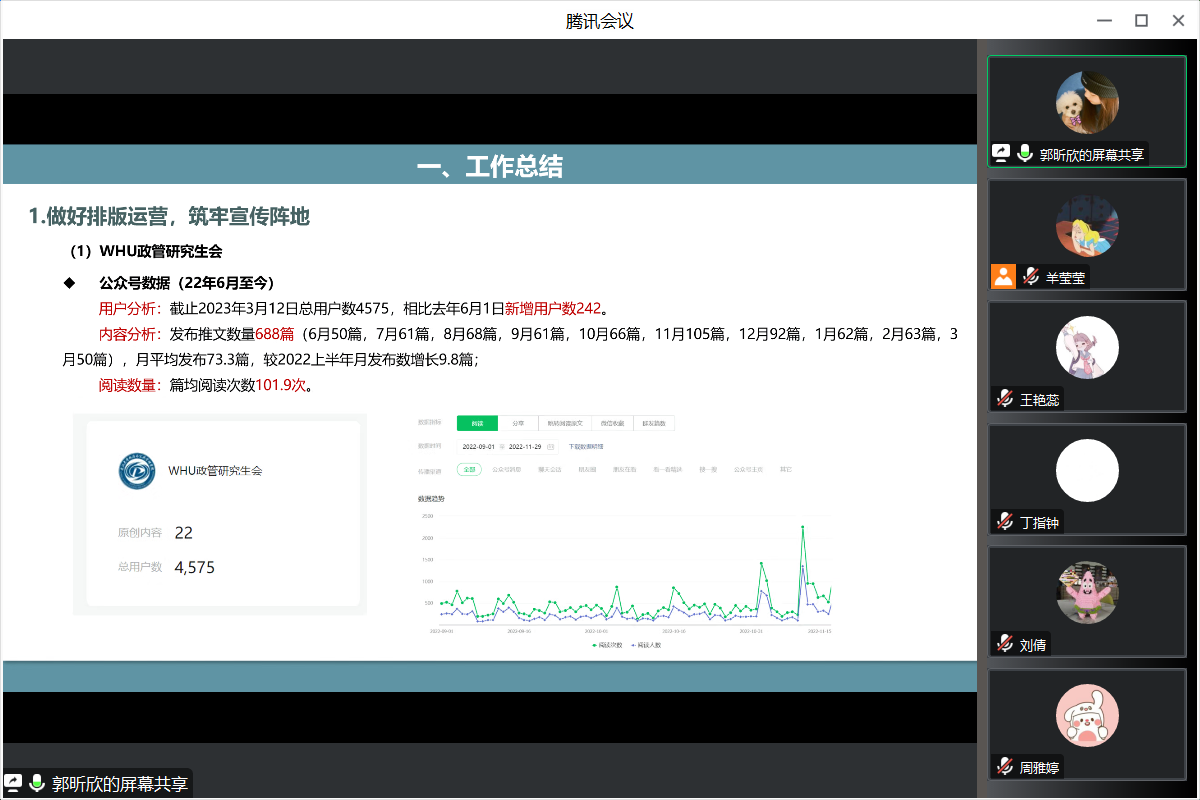Click the orange host icon beside 羊莹莹
Screen dimensions: 1200x800
(1003, 276)
